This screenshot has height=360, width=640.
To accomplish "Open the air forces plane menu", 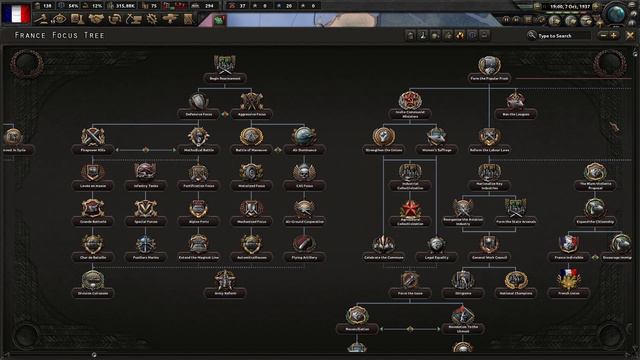I will pos(170,19).
